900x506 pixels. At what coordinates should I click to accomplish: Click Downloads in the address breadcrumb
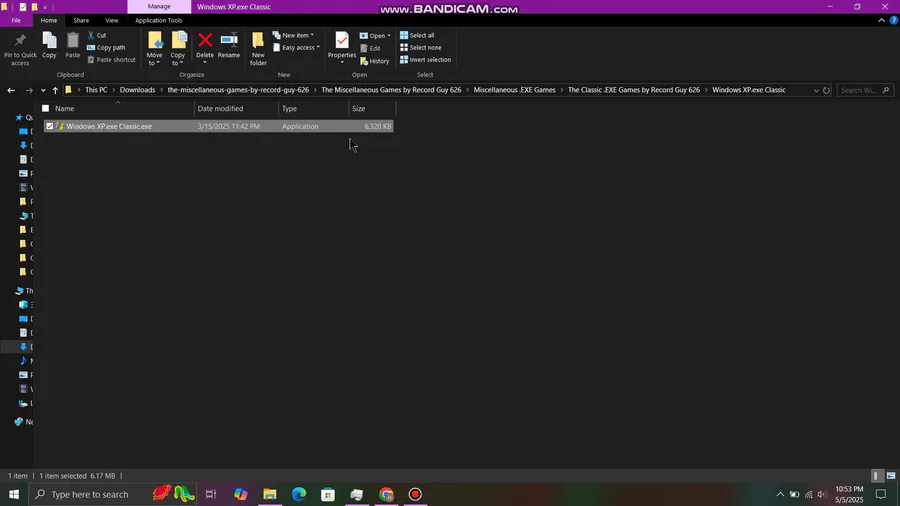pyautogui.click(x=137, y=90)
